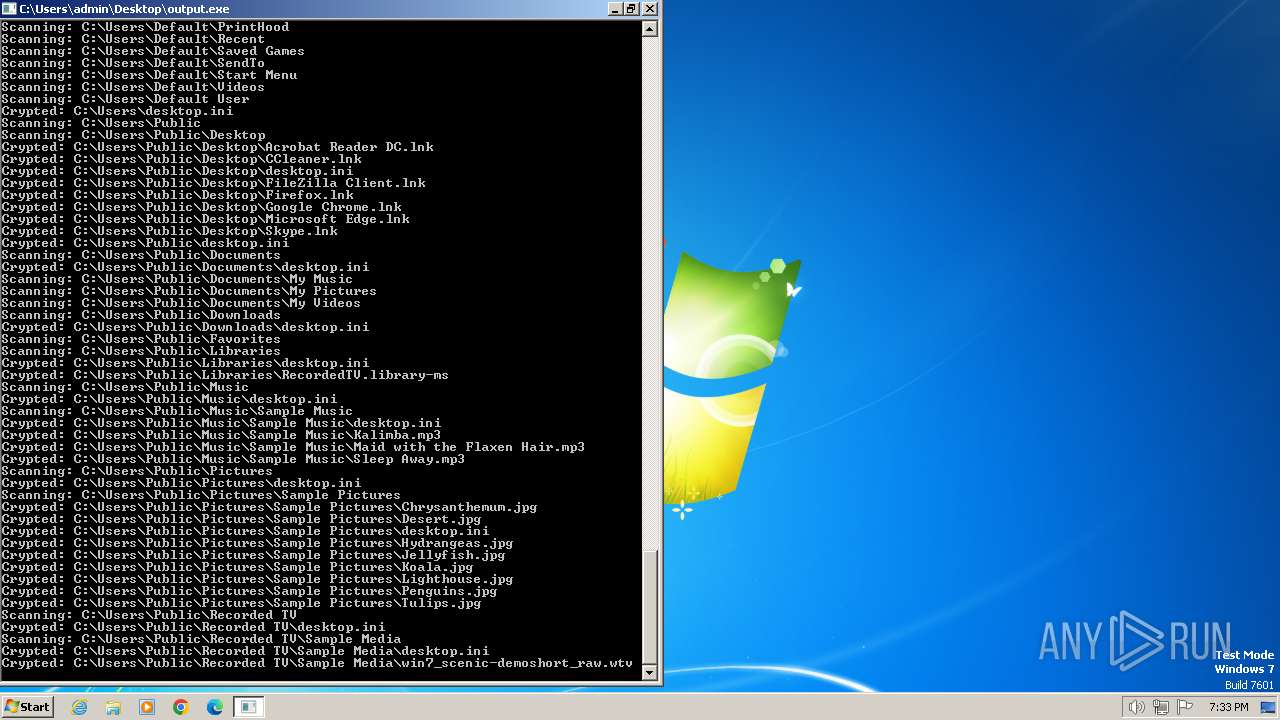This screenshot has width=1280, height=720.
Task: Click the line Crypted Desert.jpg
Action: (x=241, y=519)
